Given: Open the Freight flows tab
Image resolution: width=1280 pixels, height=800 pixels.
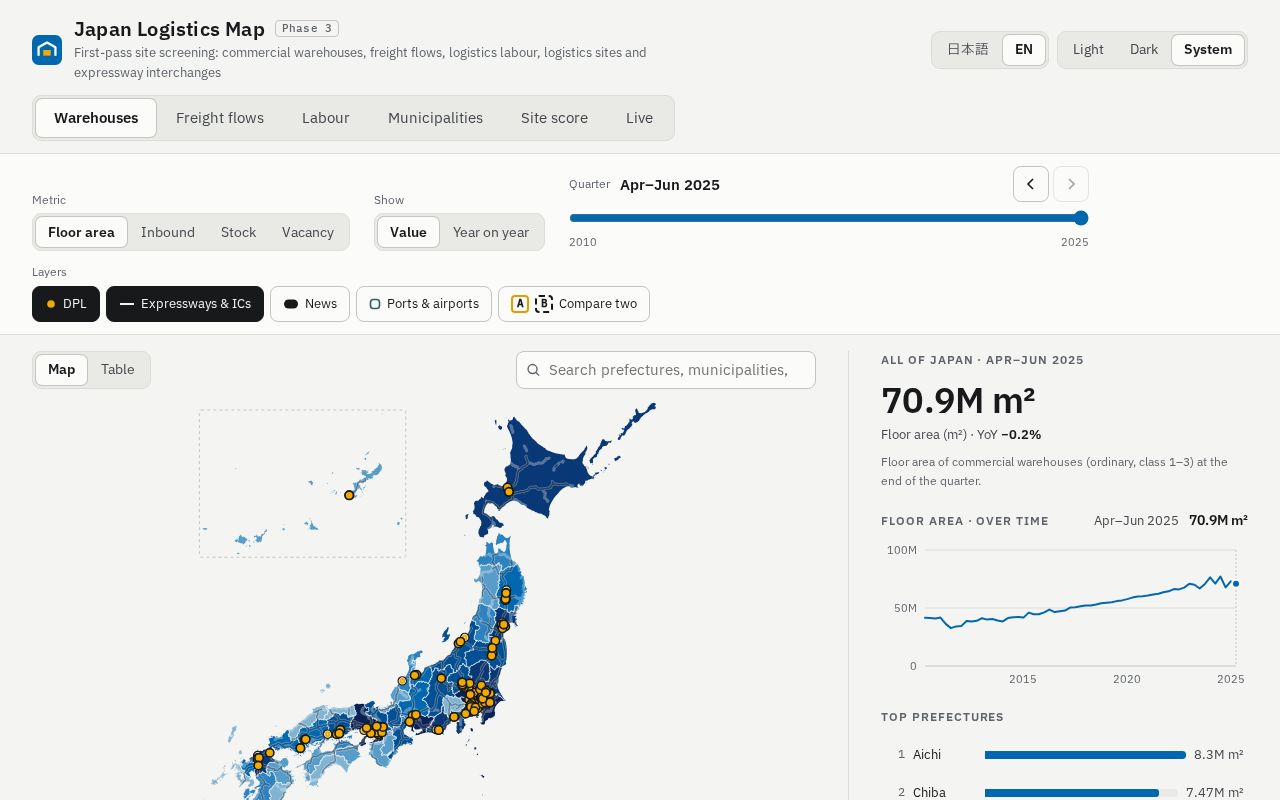Looking at the screenshot, I should pos(220,118).
